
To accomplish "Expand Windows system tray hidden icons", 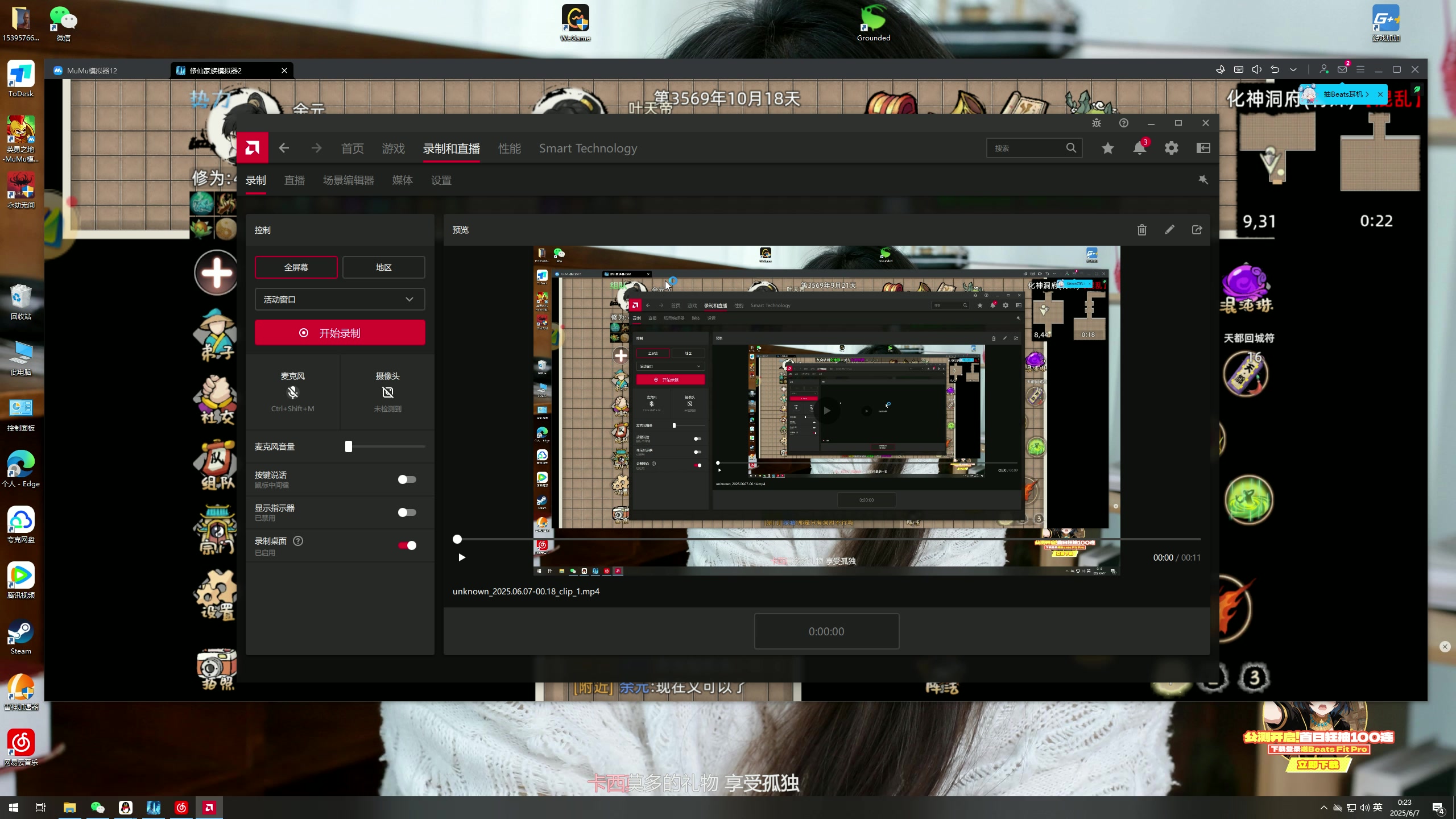I will coord(1323,808).
